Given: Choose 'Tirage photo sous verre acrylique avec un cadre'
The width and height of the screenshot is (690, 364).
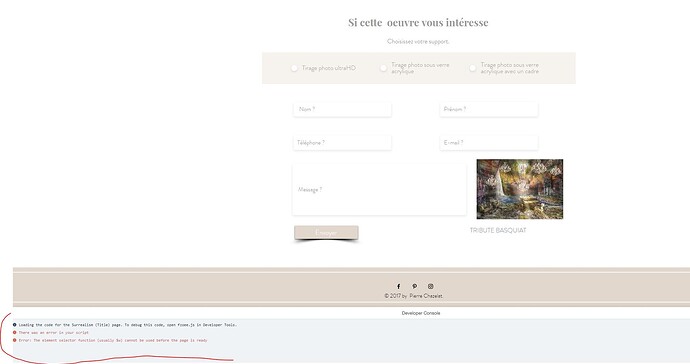Looking at the screenshot, I should click(473, 68).
